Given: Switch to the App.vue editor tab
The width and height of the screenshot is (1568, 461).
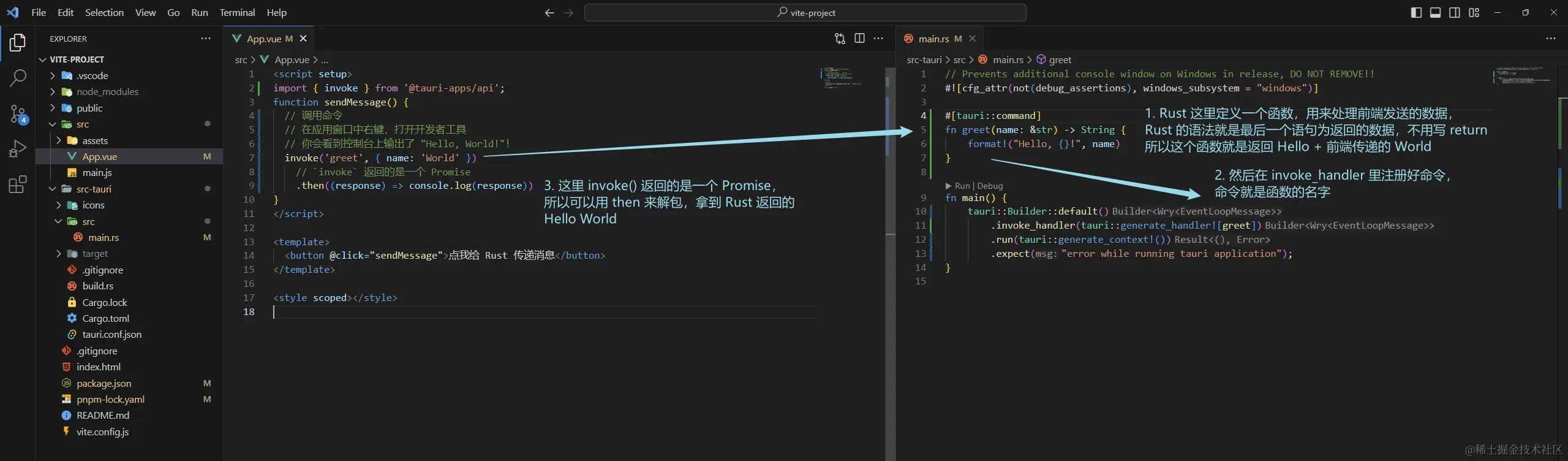Looking at the screenshot, I should click(269, 39).
